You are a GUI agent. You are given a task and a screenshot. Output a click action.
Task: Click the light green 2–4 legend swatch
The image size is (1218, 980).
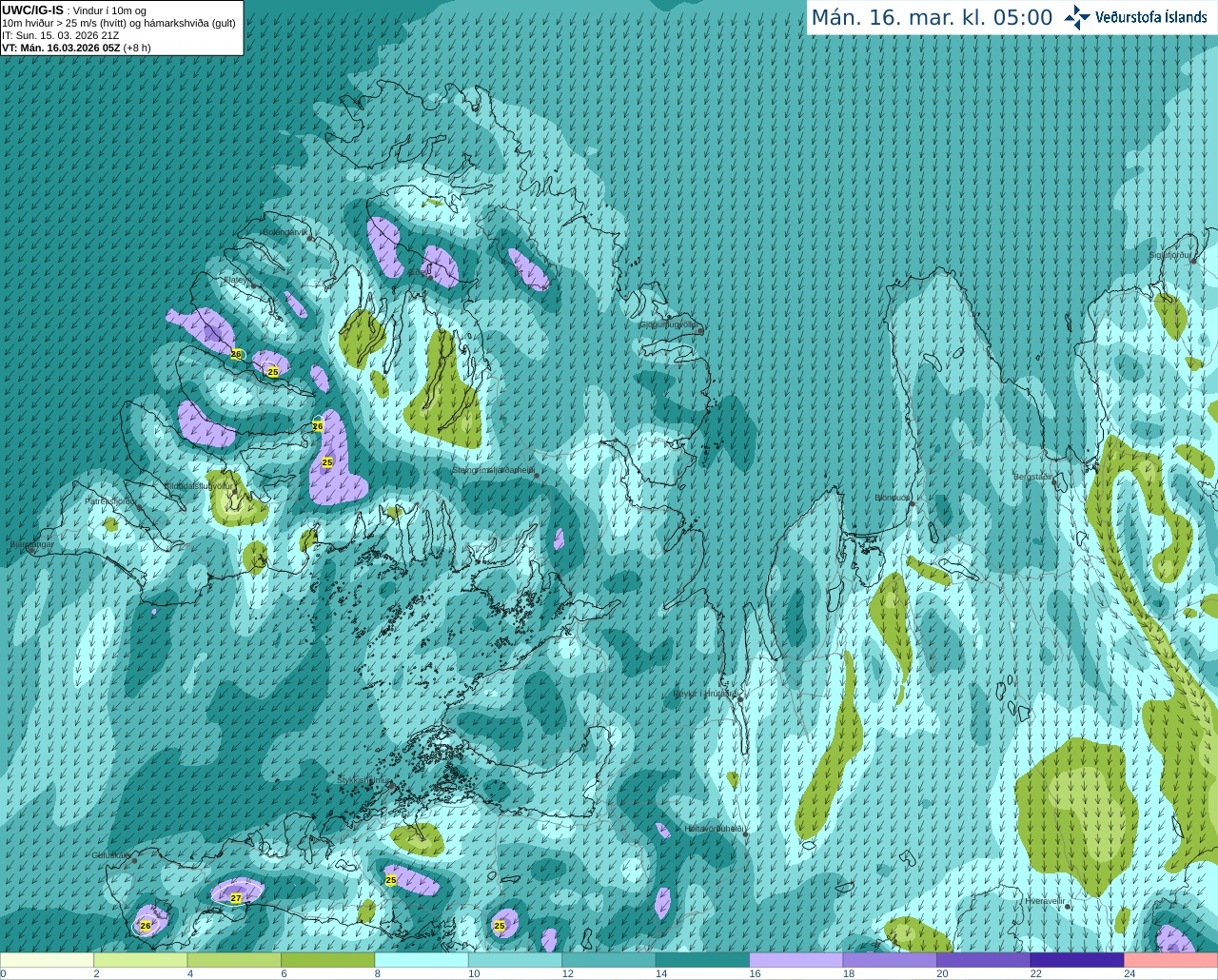point(141,960)
